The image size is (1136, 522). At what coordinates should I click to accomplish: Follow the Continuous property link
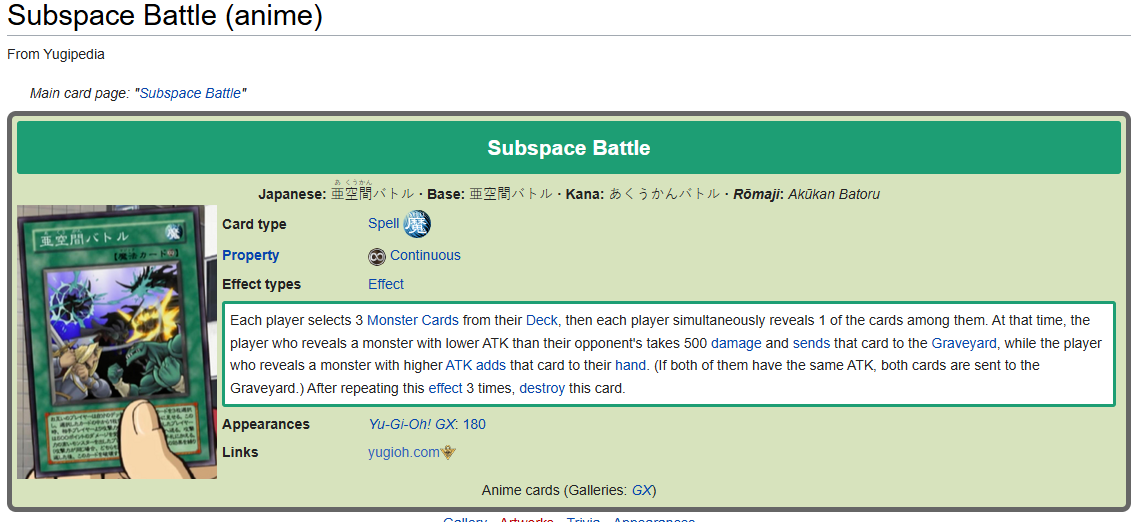(x=425, y=256)
